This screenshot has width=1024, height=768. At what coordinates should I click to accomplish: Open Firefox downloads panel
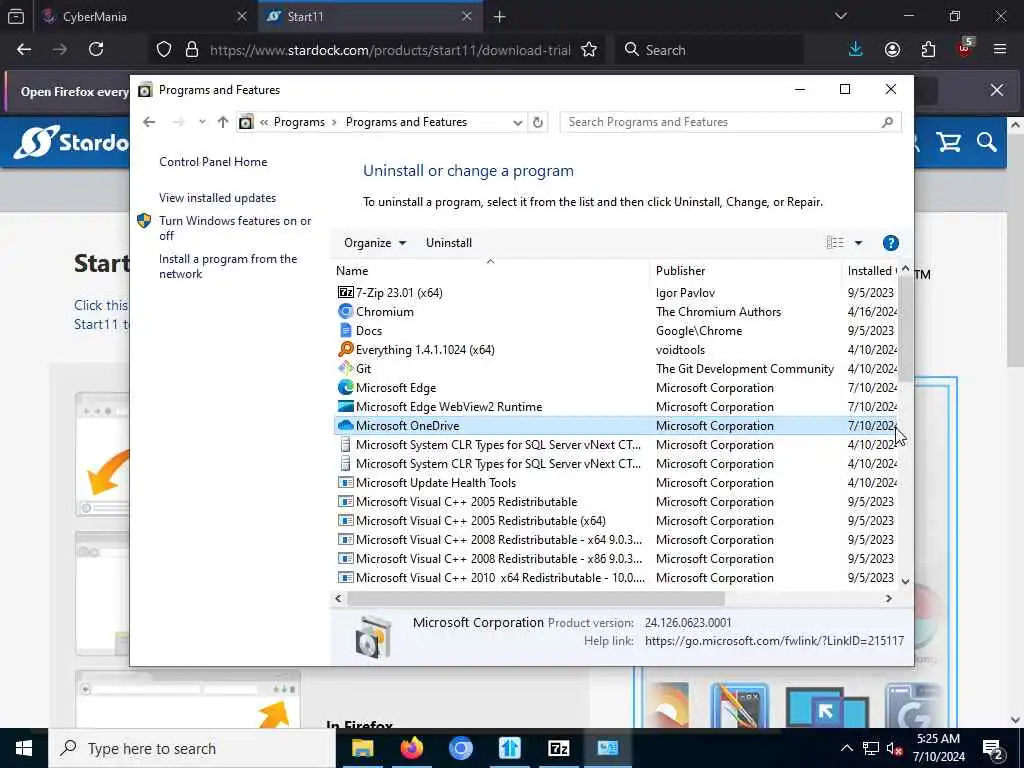(x=856, y=50)
